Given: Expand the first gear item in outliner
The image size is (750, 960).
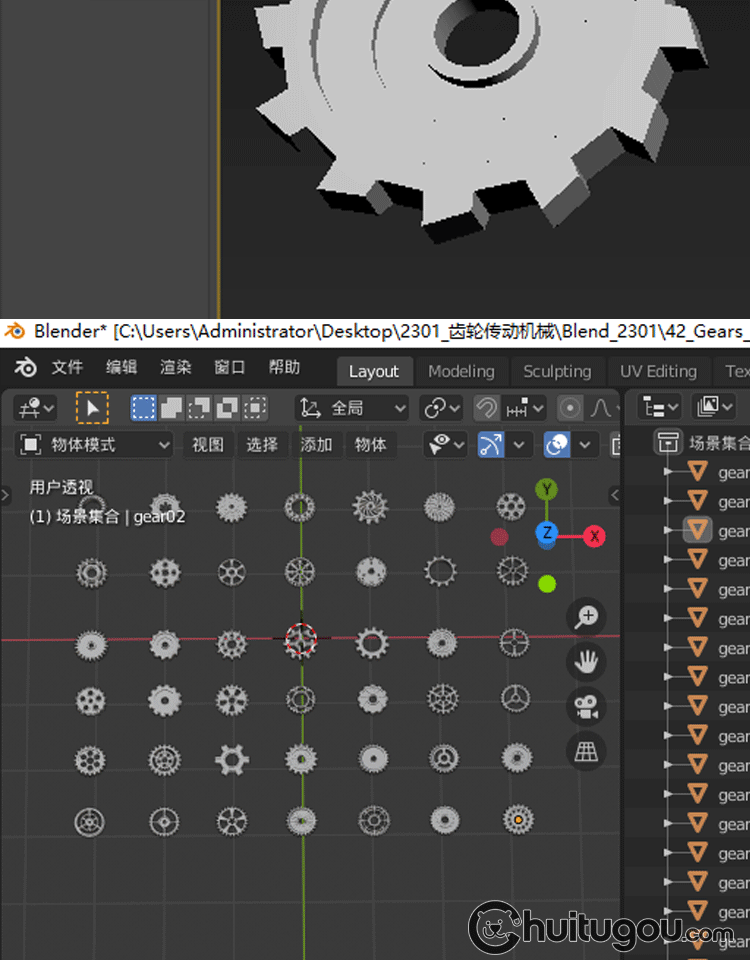Looking at the screenshot, I should pos(669,472).
